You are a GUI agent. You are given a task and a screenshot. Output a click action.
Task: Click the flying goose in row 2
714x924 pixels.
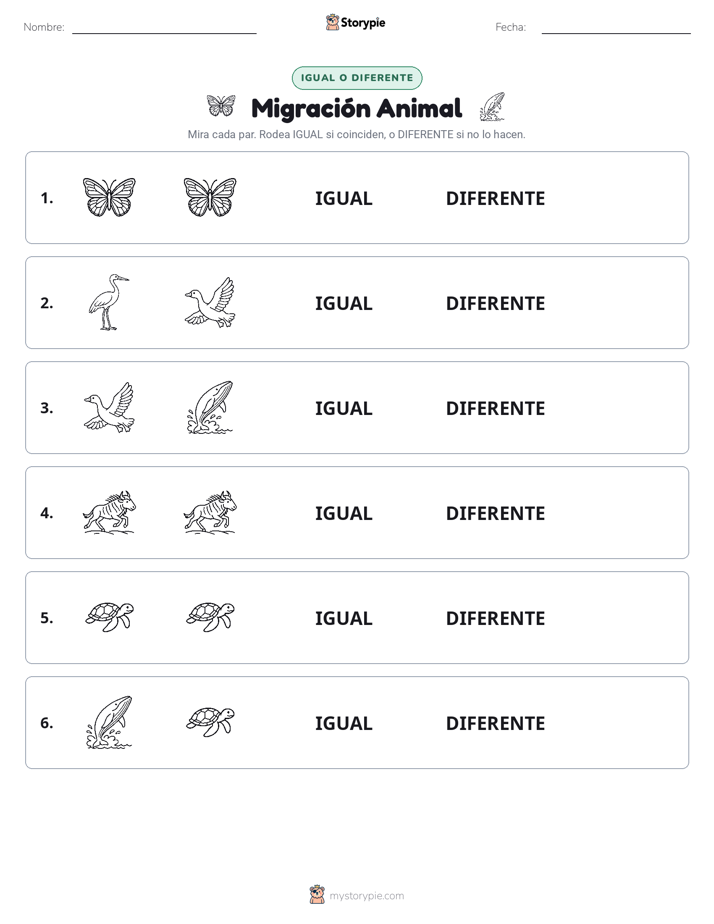point(210,302)
